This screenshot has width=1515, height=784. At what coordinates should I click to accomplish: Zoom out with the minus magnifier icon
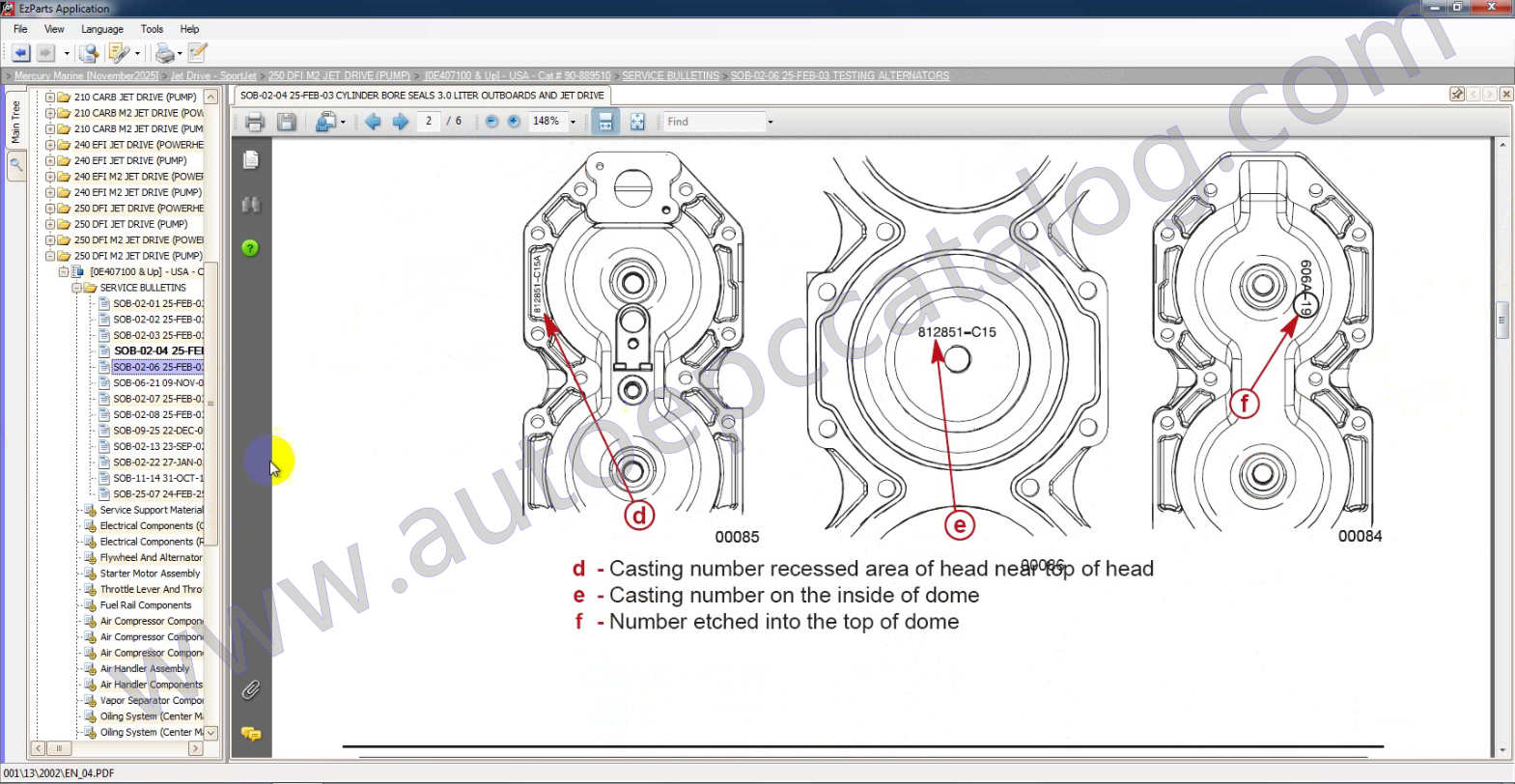pyautogui.click(x=491, y=122)
